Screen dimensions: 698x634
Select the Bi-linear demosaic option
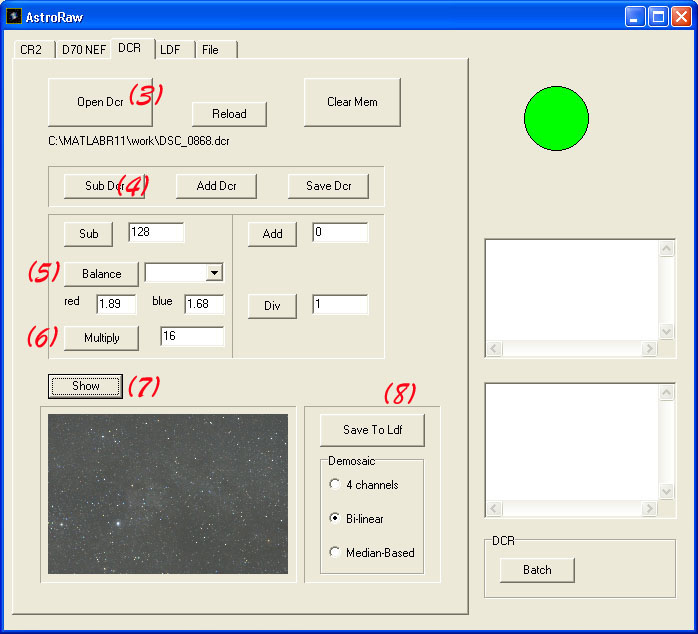click(x=335, y=519)
